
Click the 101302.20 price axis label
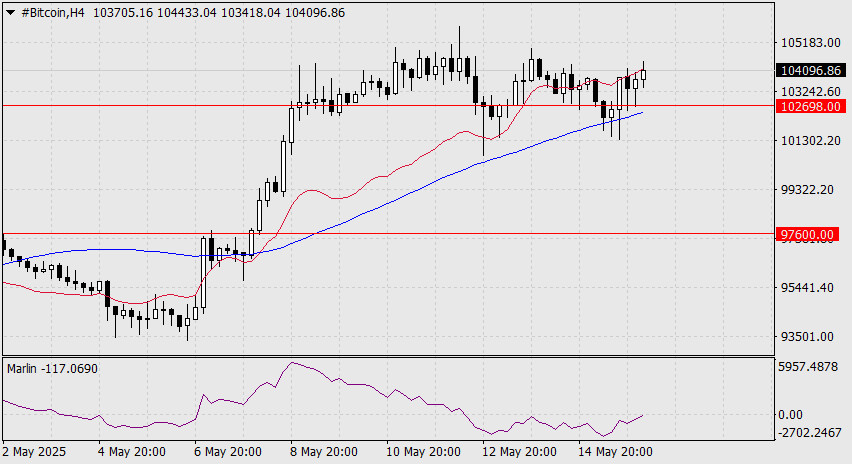tap(811, 141)
